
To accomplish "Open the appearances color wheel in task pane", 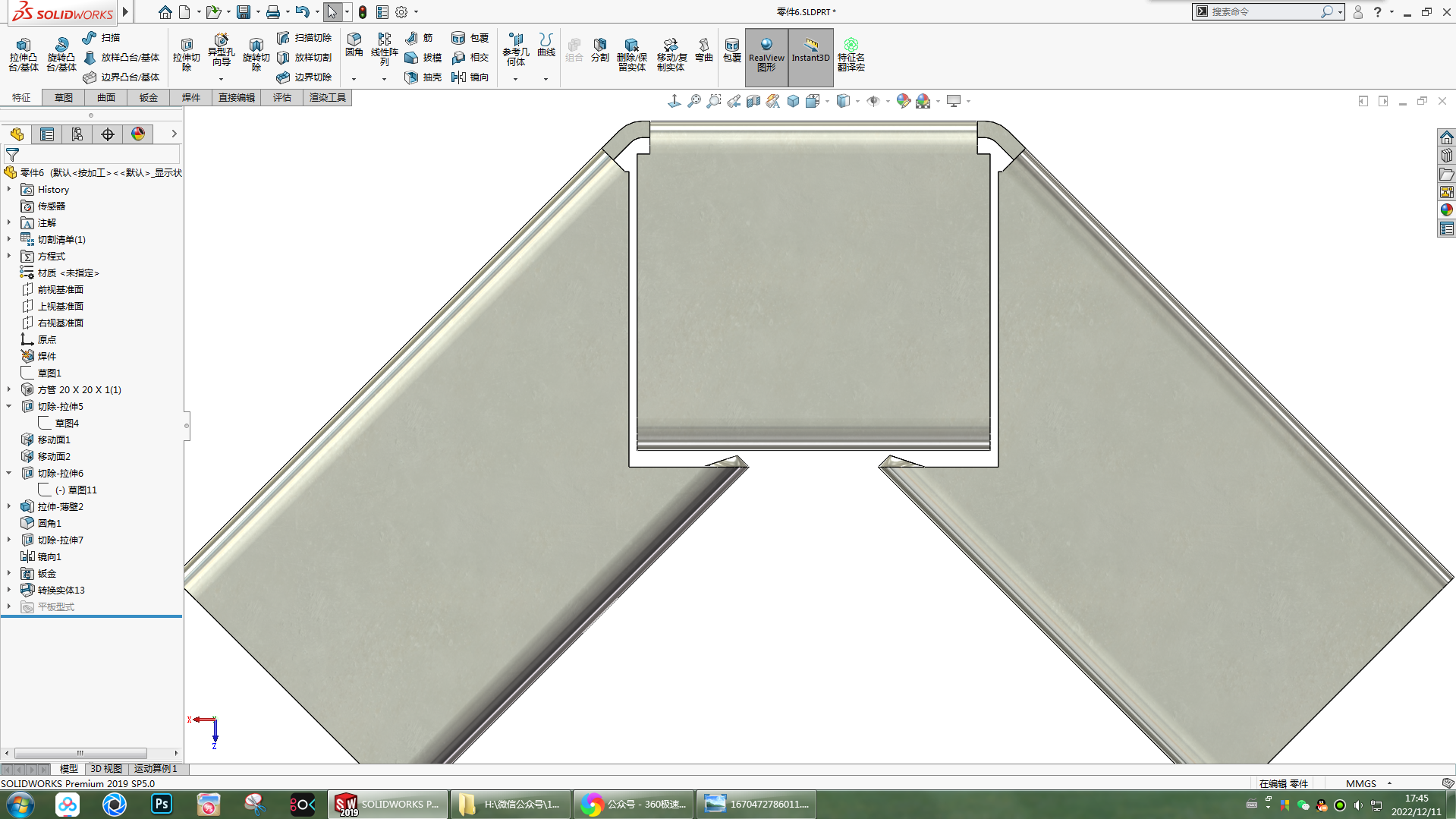I will (1447, 209).
